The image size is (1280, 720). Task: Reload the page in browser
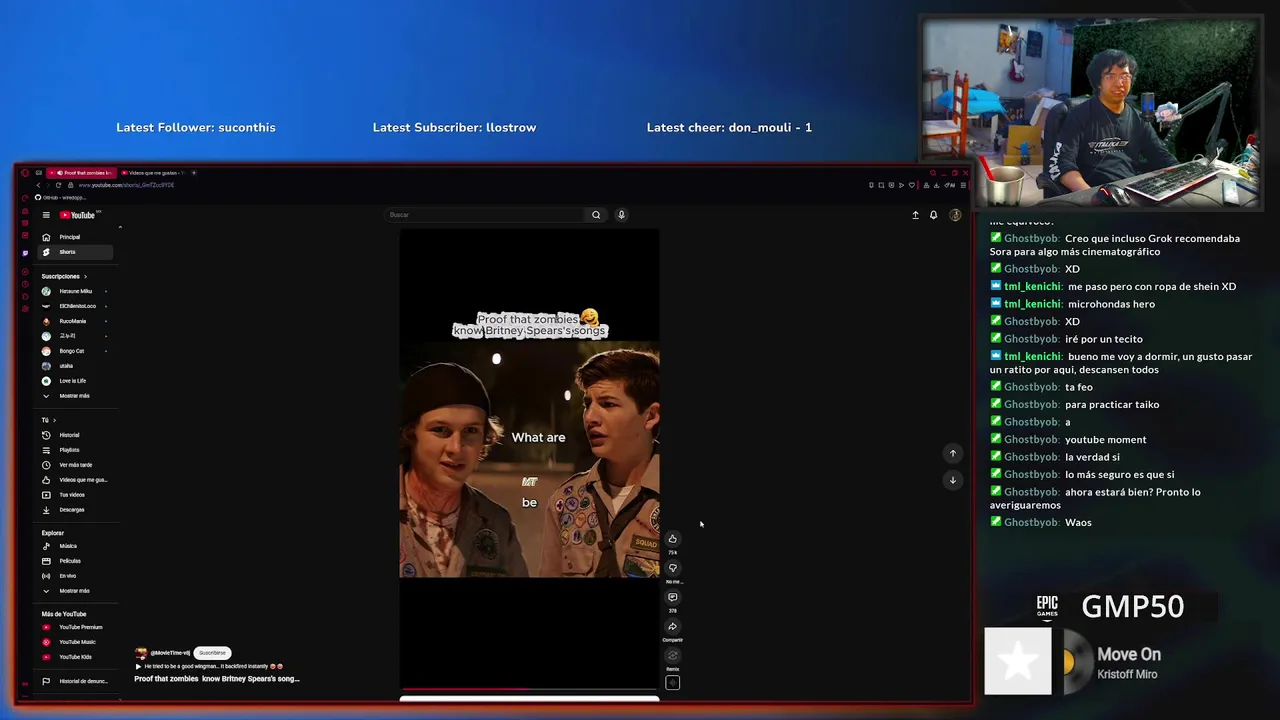click(58, 185)
